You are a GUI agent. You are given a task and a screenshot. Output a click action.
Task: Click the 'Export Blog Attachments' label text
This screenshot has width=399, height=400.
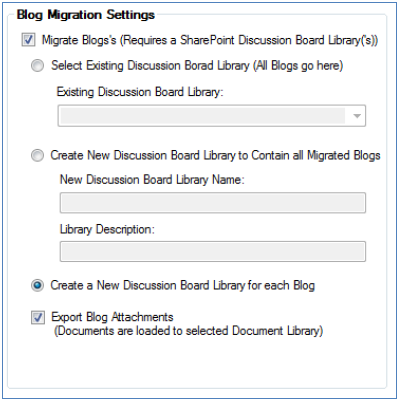coord(112,317)
